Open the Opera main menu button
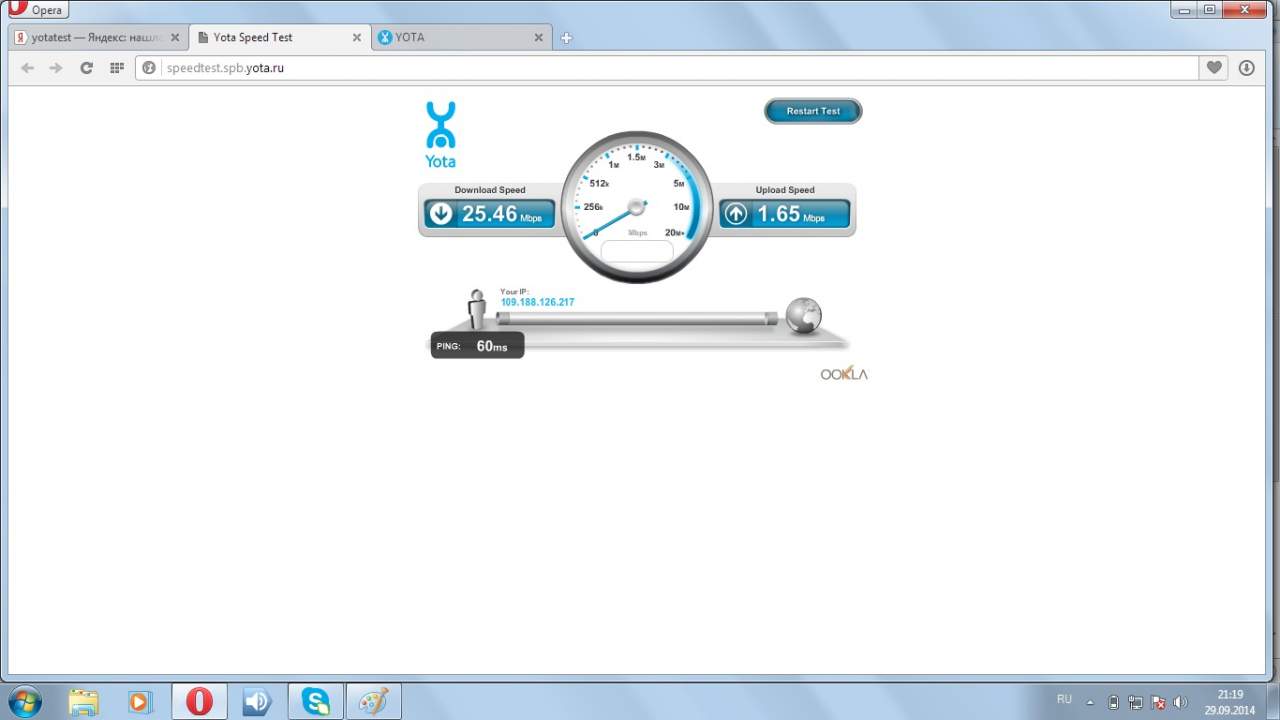The height and width of the screenshot is (720, 1280). tap(36, 10)
